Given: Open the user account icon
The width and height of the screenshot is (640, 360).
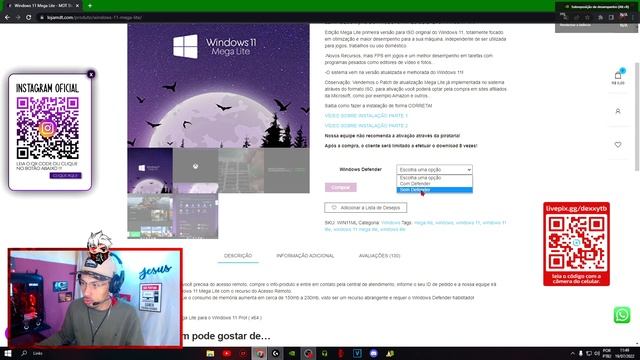Looking at the screenshot, I should point(618,111).
